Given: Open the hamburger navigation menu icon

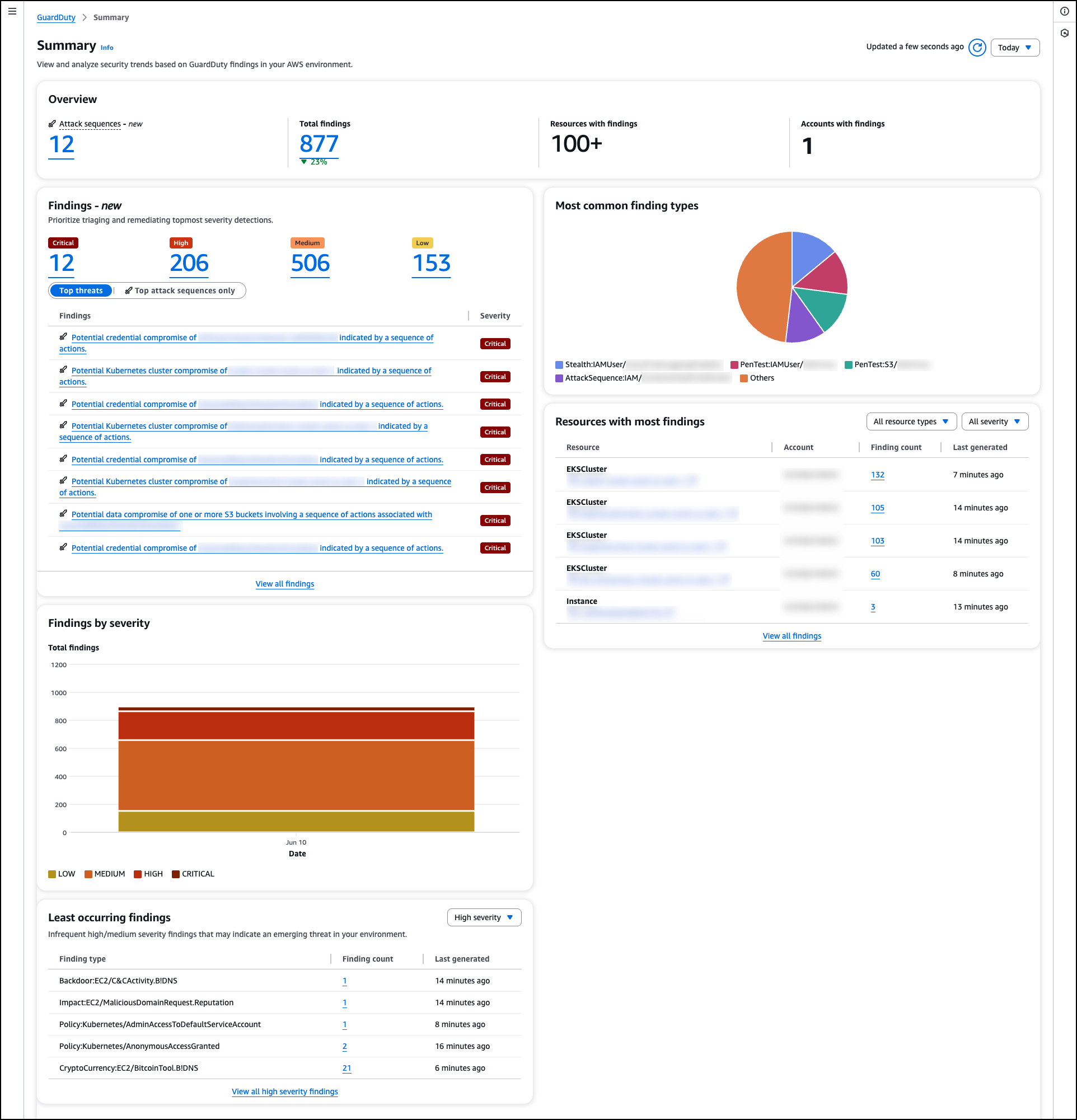Looking at the screenshot, I should [12, 11].
